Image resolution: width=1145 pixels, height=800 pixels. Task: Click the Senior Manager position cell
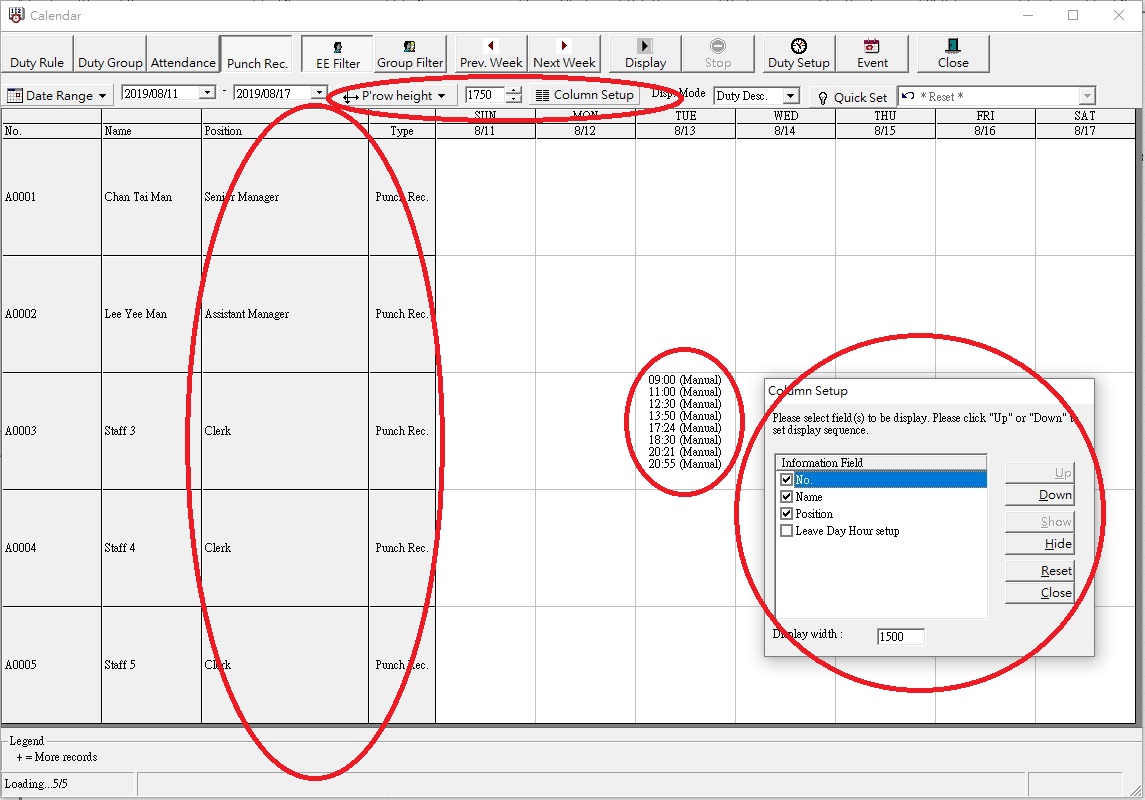click(x=285, y=197)
